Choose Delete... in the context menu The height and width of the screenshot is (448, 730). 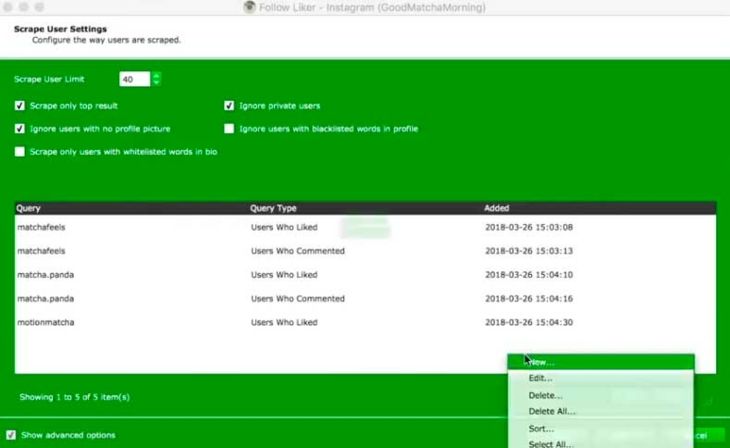[x=601, y=395]
